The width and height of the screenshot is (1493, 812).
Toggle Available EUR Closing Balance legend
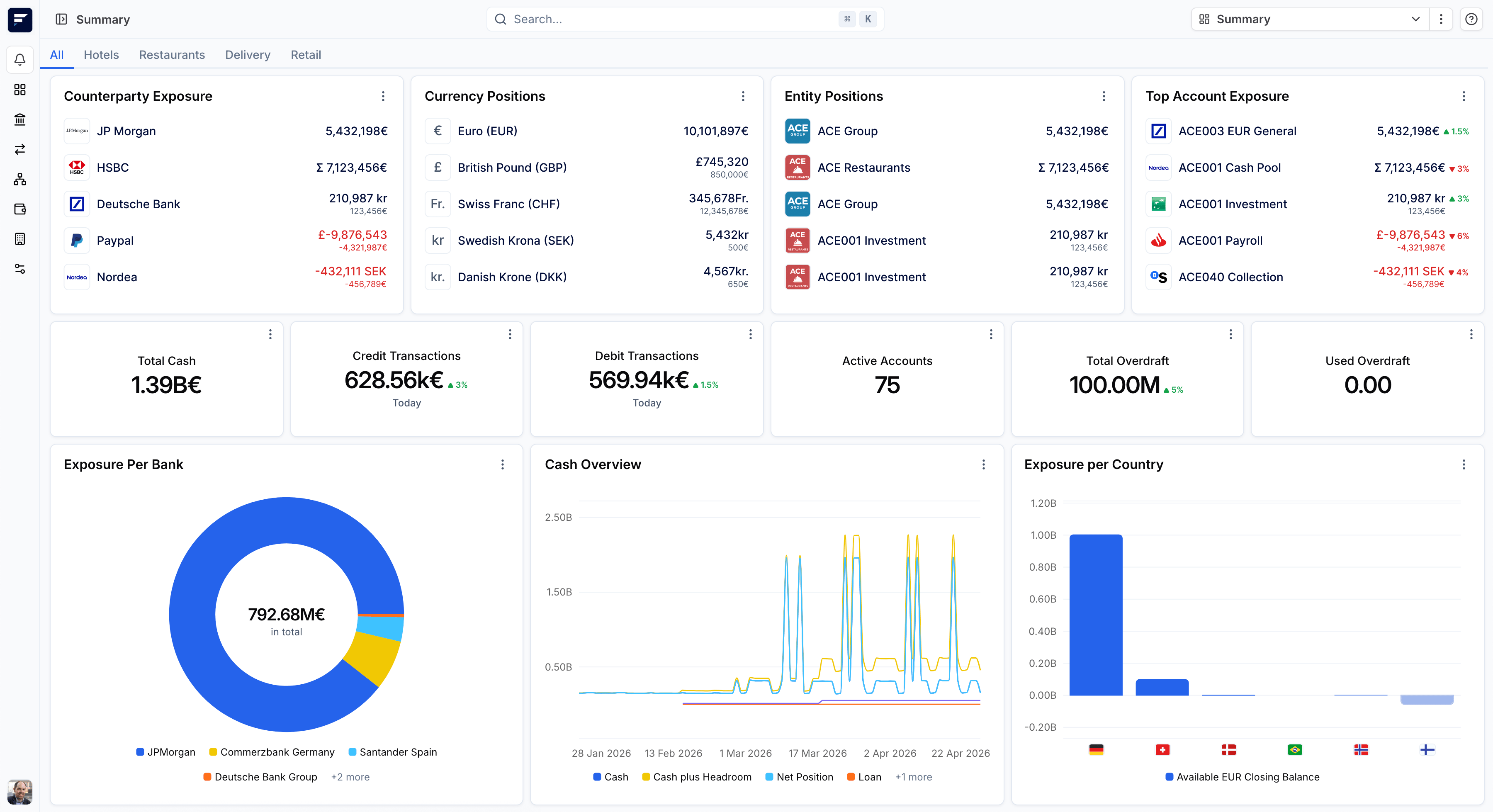point(1242,777)
